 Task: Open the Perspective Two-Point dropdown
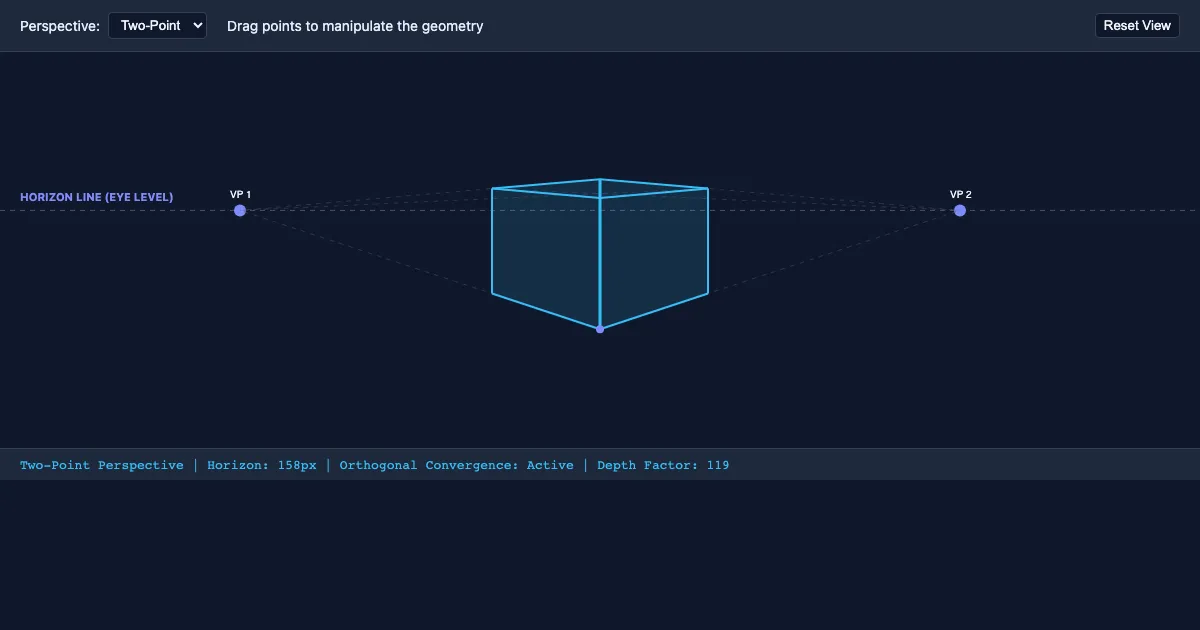[157, 26]
